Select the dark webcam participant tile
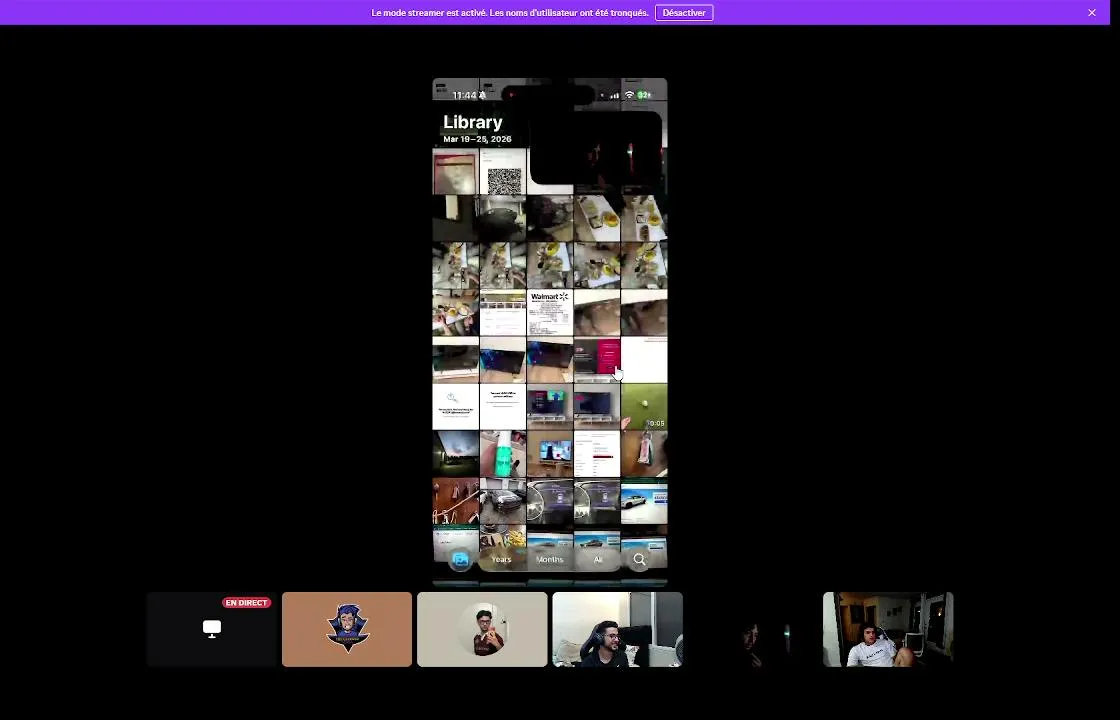The width and height of the screenshot is (1120, 720). tap(753, 629)
